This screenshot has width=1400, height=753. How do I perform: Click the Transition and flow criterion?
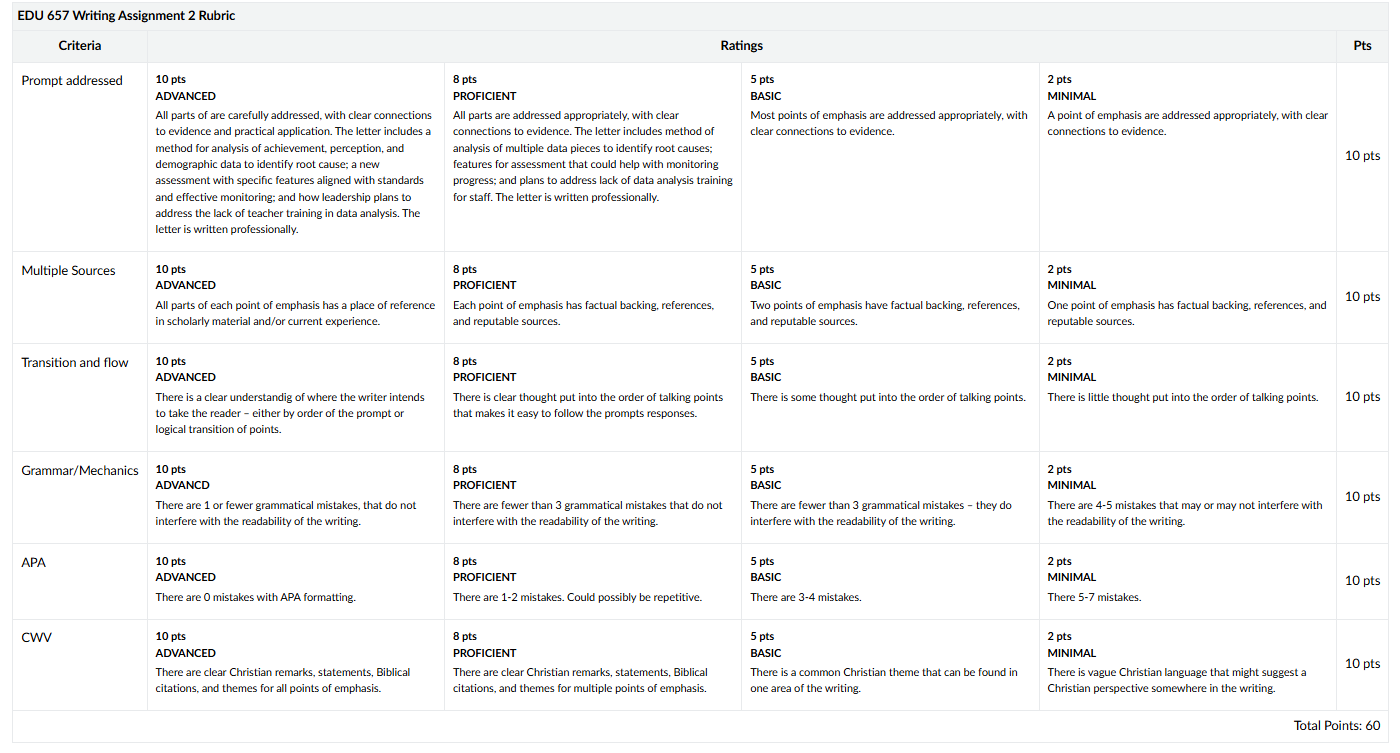[x=75, y=363]
